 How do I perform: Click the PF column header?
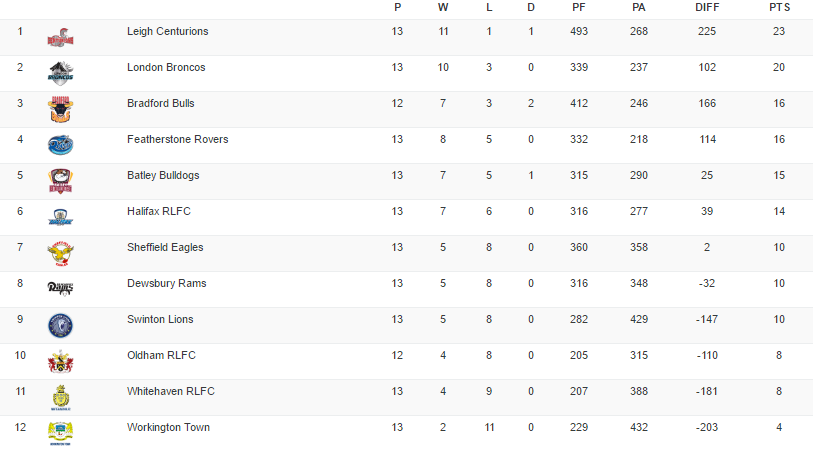(579, 7)
